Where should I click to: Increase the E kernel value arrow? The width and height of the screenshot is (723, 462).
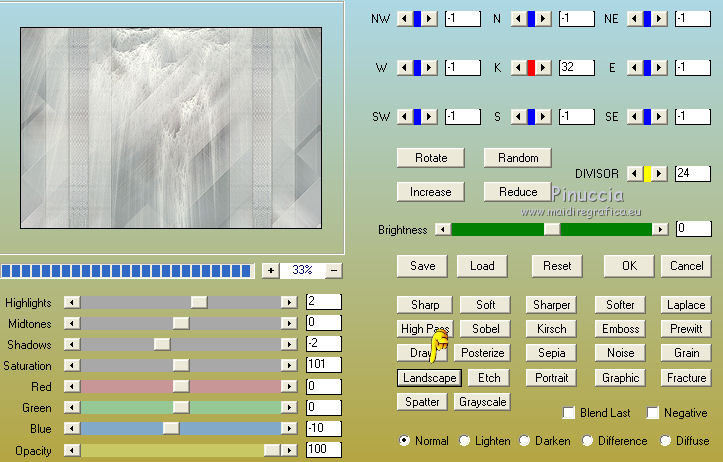point(659,68)
